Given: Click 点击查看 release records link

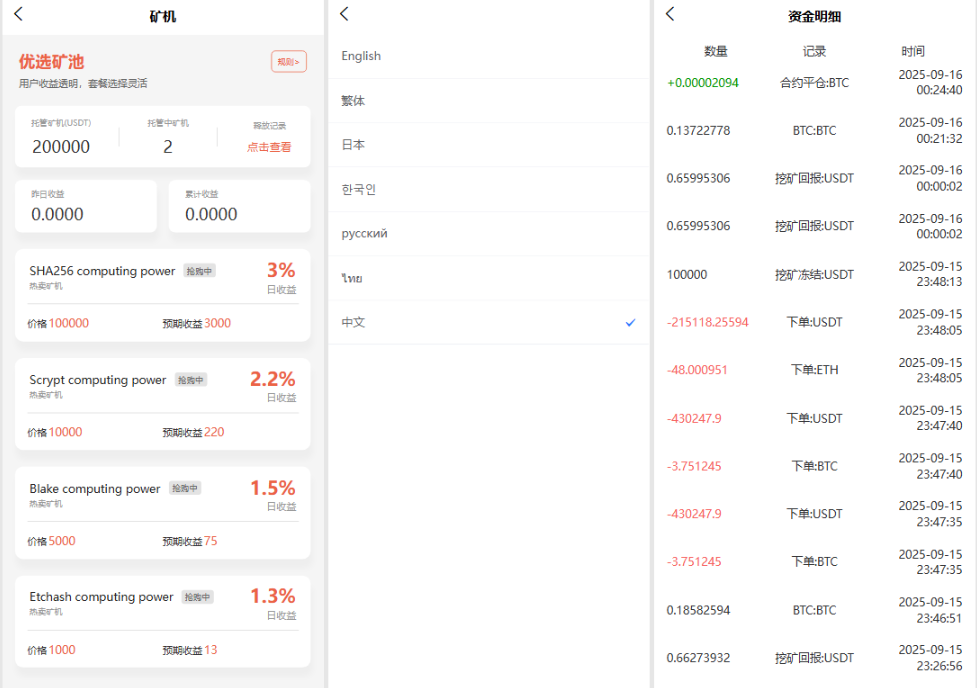Looking at the screenshot, I should (269, 147).
